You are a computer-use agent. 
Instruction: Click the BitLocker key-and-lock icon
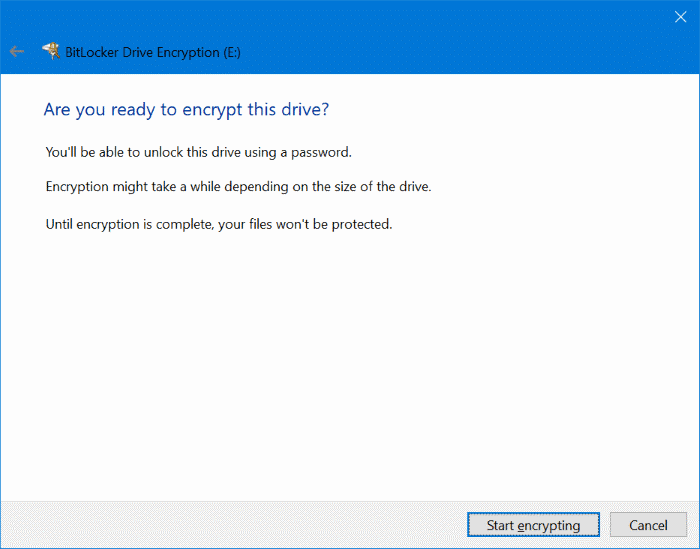[x=50, y=51]
